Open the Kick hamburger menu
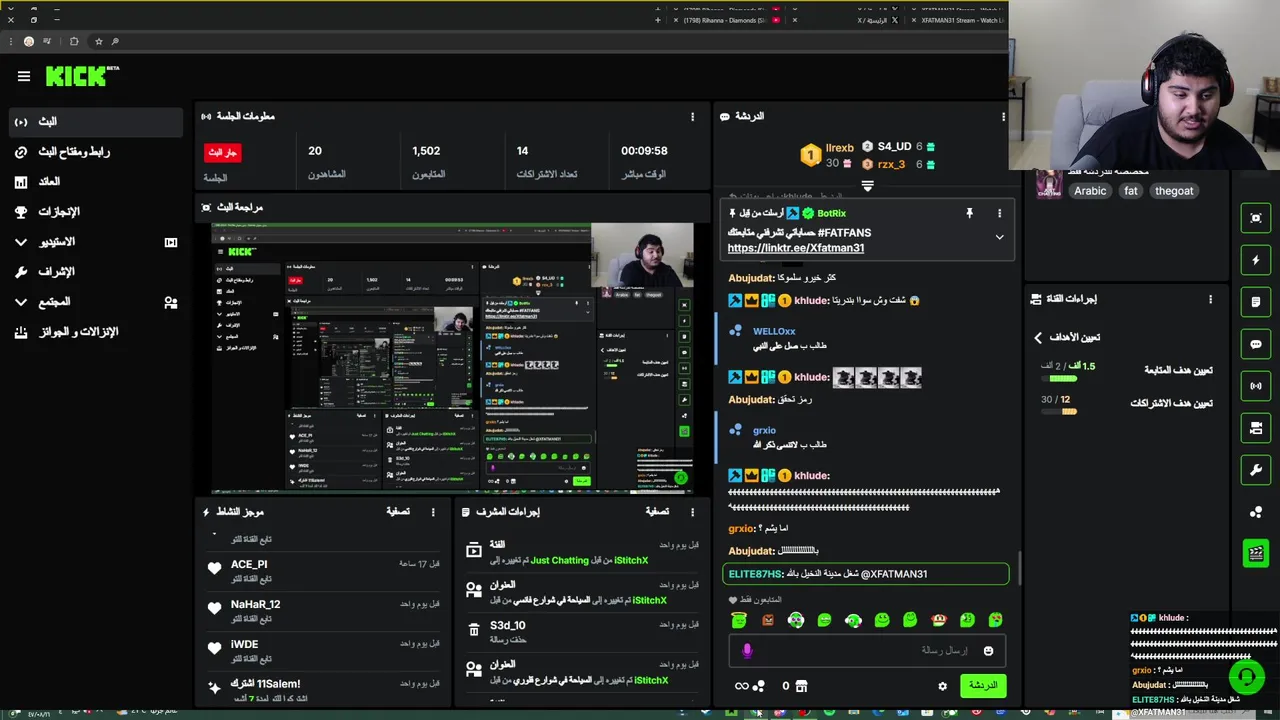The width and height of the screenshot is (1280, 720). (24, 76)
